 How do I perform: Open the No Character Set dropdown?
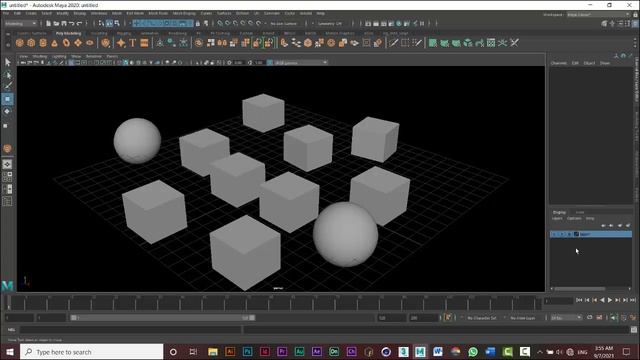(482, 318)
